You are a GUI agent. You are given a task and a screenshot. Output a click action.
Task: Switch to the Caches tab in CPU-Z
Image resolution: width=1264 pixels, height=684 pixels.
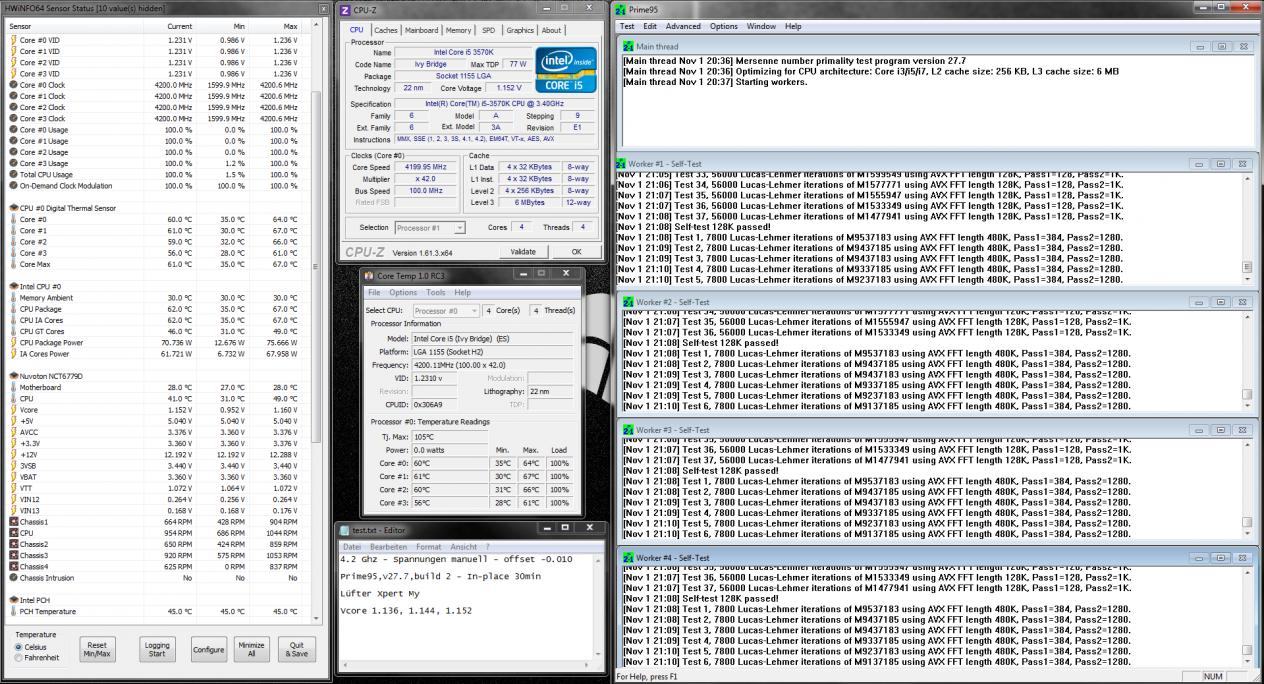click(385, 30)
